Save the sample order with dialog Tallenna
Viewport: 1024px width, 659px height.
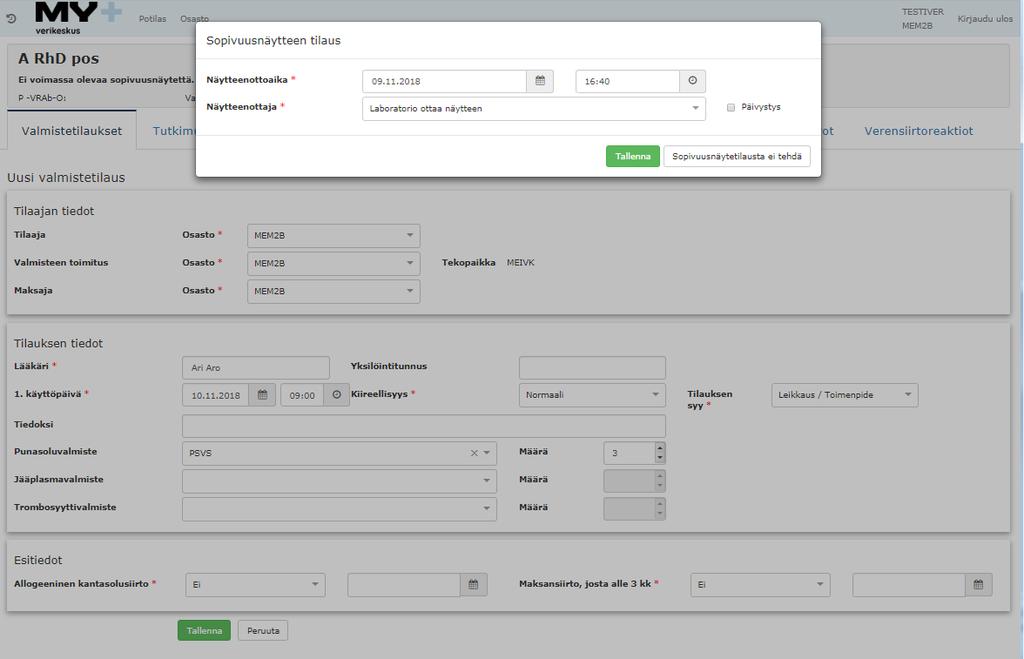tap(632, 156)
